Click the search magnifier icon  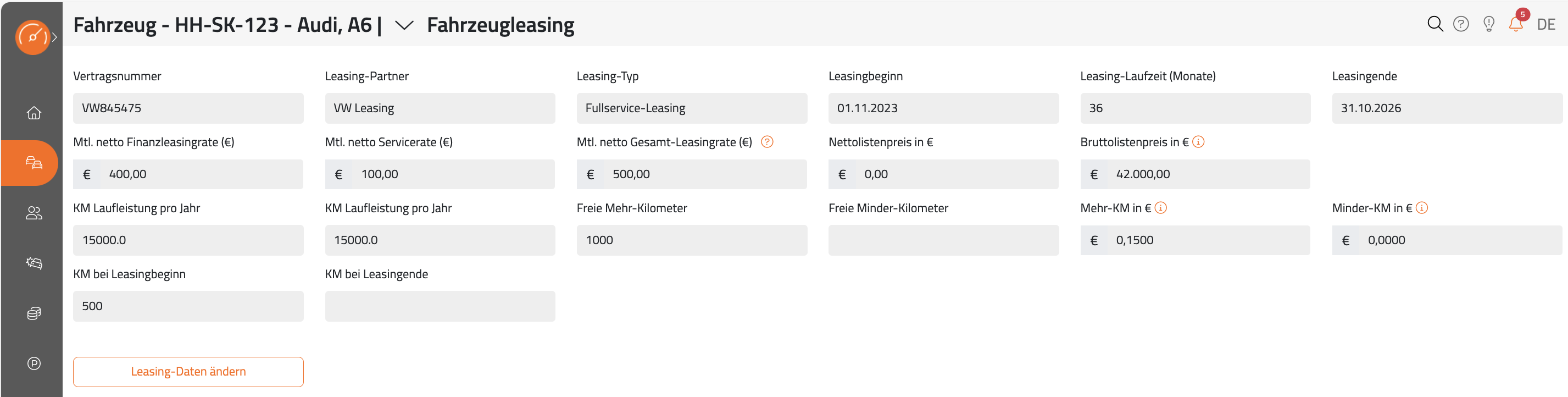coord(1434,24)
